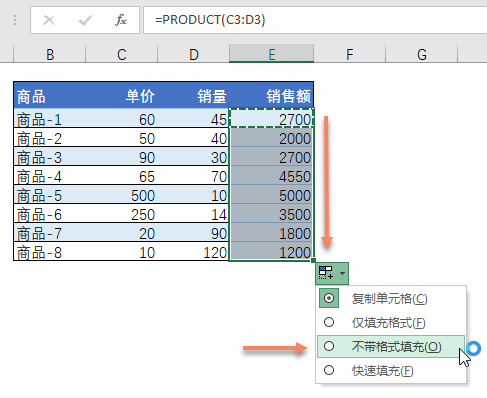Click sales value 1200 in 商品-8 row
Image resolution: width=487 pixels, height=398 pixels.
pos(272,252)
